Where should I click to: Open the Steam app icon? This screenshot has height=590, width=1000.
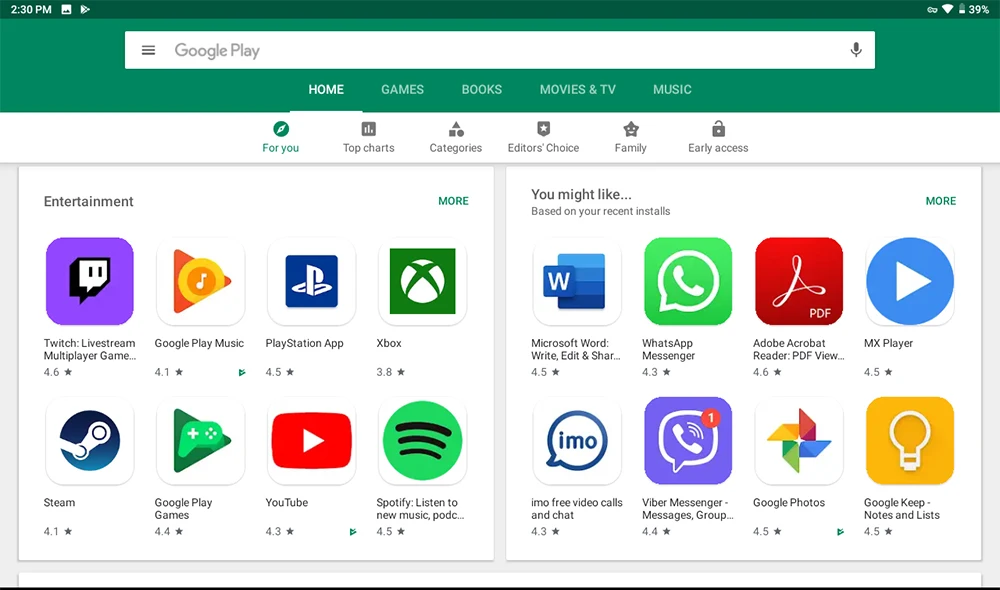pos(90,441)
